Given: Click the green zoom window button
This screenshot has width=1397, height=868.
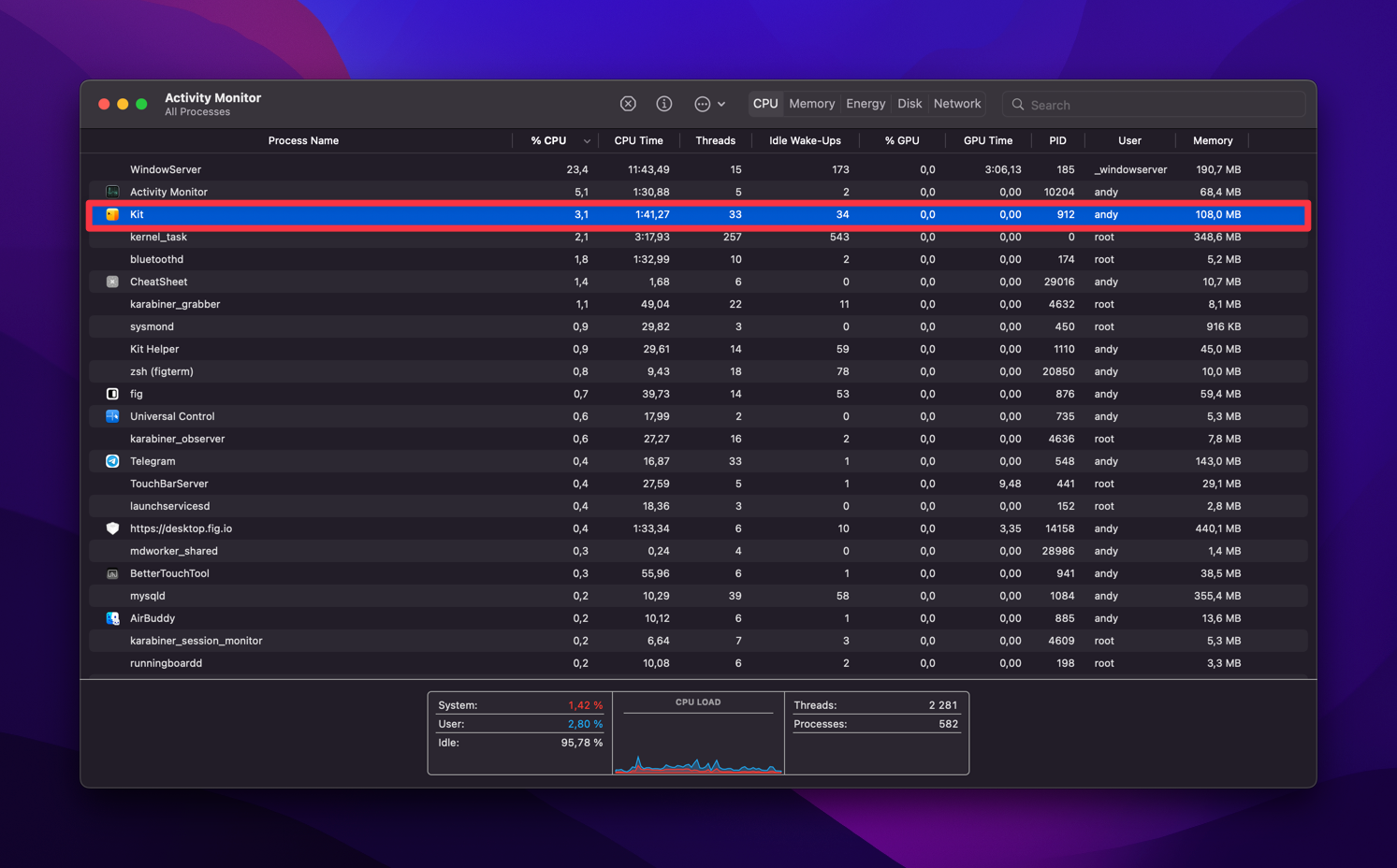Looking at the screenshot, I should tap(141, 104).
